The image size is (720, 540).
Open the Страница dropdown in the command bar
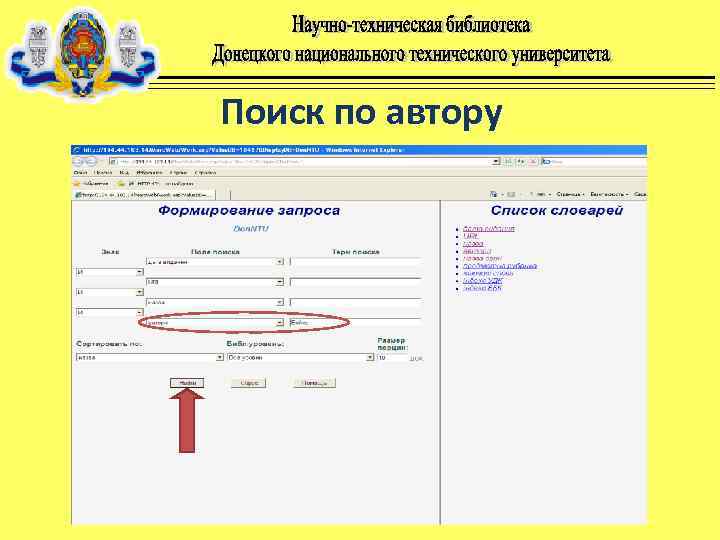point(570,194)
